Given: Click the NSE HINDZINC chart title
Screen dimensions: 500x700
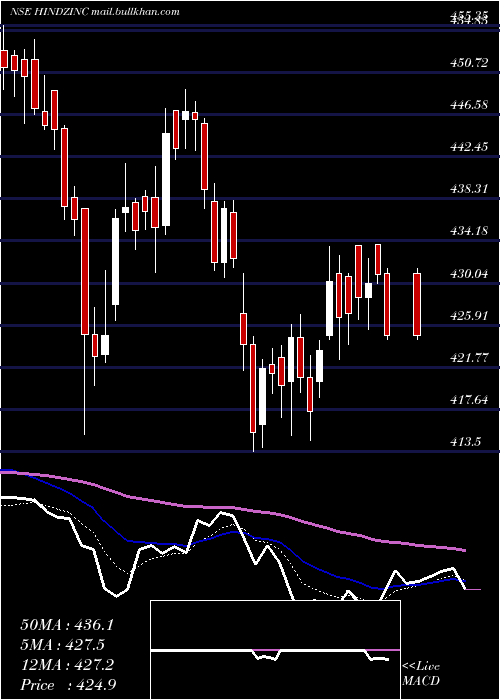Looking at the screenshot, I should (x=50, y=12).
